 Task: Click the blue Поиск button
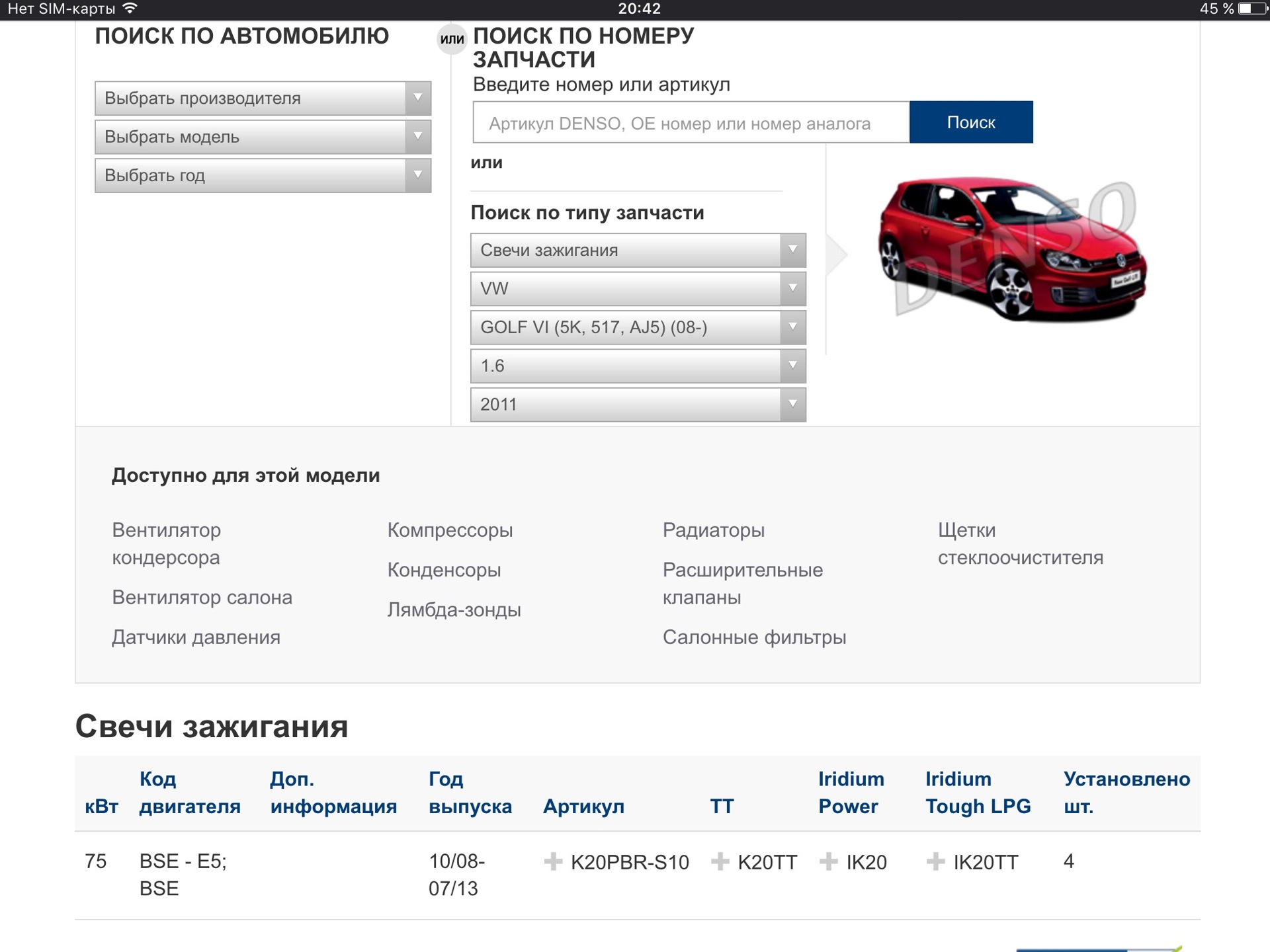coord(971,122)
